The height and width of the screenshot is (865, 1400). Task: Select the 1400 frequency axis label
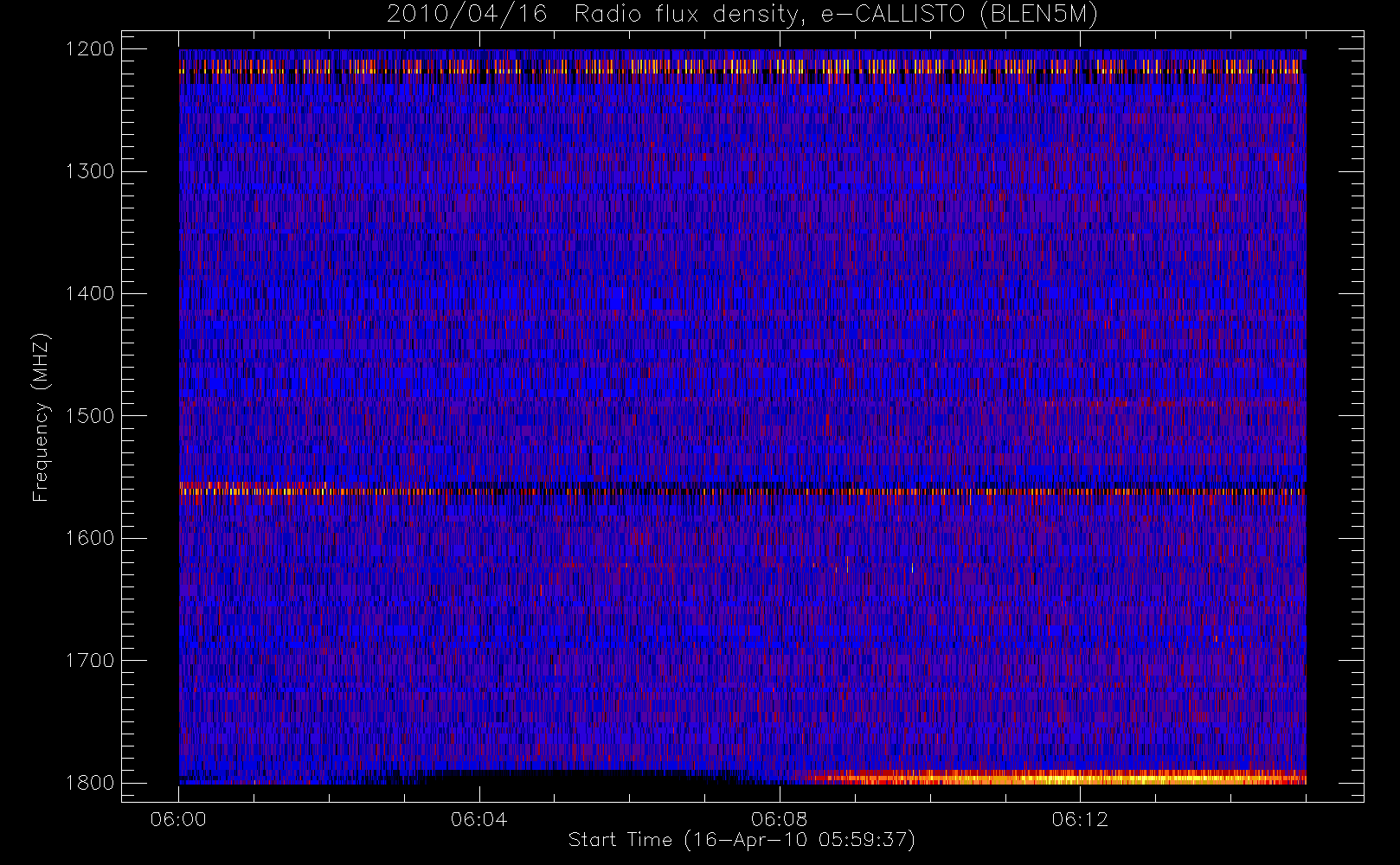pyautogui.click(x=90, y=293)
